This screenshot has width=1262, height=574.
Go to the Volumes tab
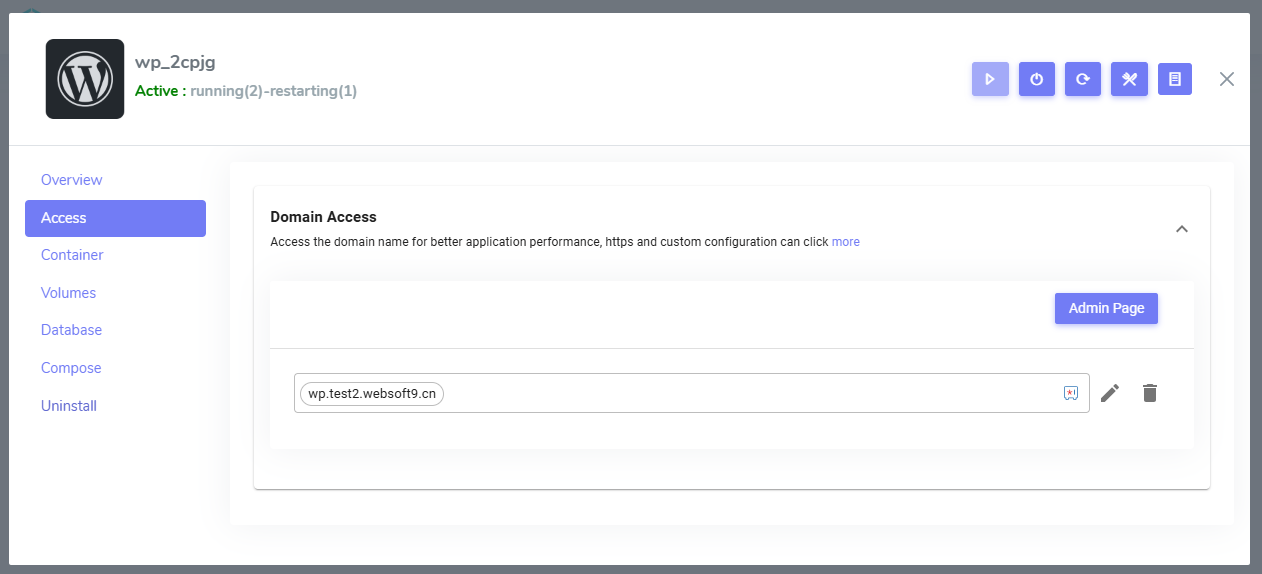coord(68,293)
